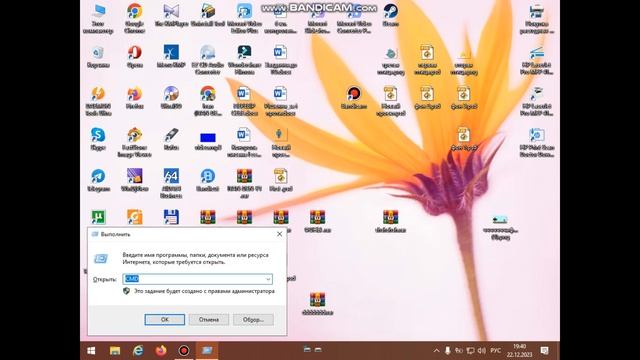Viewport: 640px width, 360px height.
Task: Click Отмена in the Run dialog
Action: point(209,320)
